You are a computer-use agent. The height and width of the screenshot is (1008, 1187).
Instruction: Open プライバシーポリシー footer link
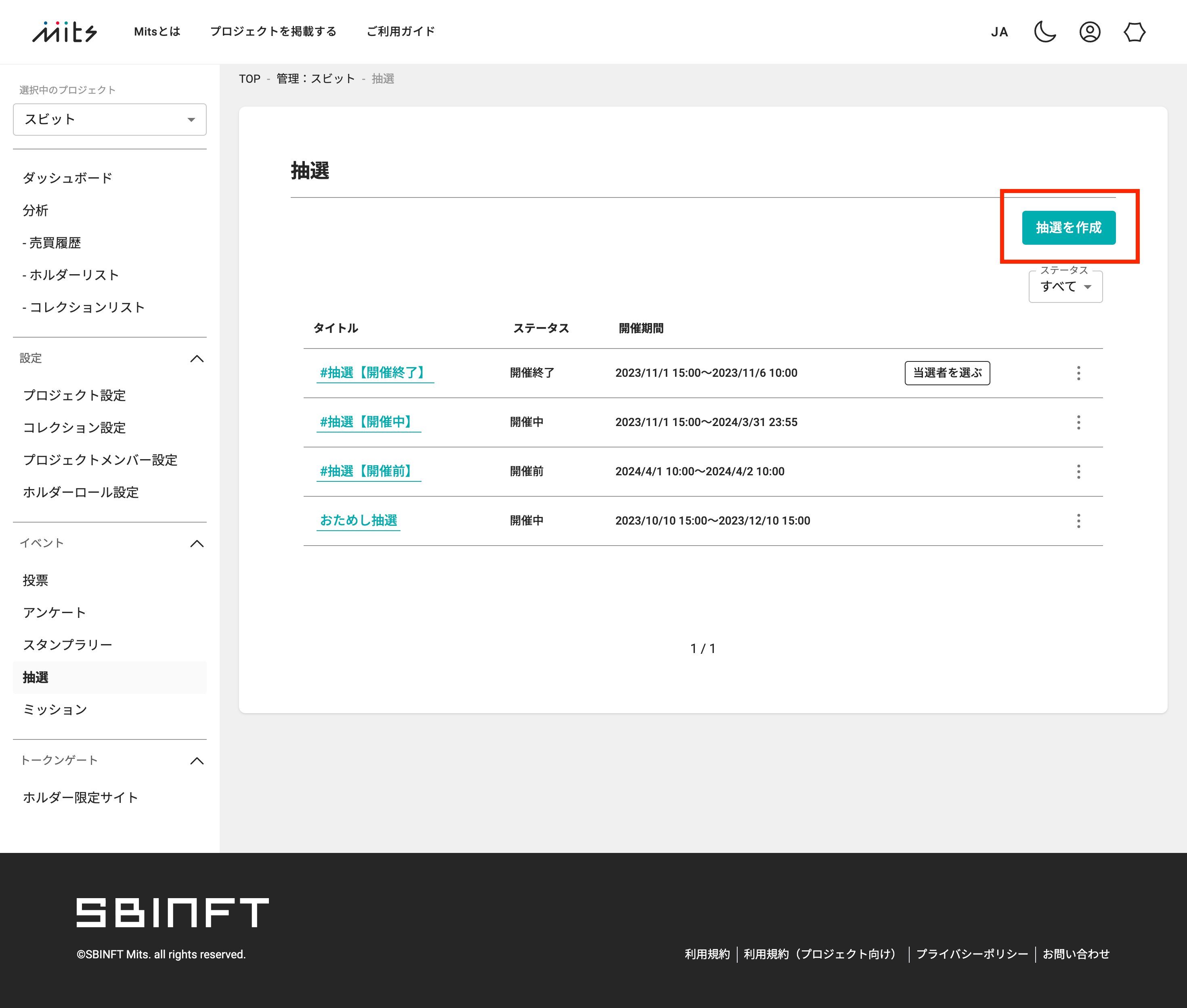coord(972,954)
